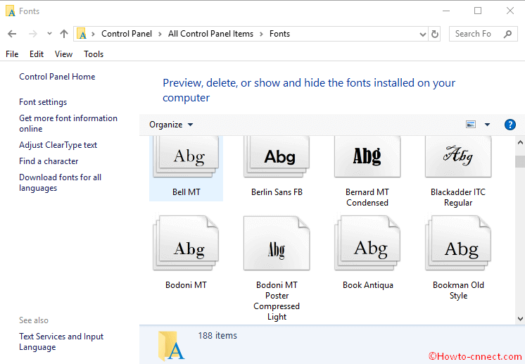Open the File menu
Screen dimensions: 525x364
point(12,54)
